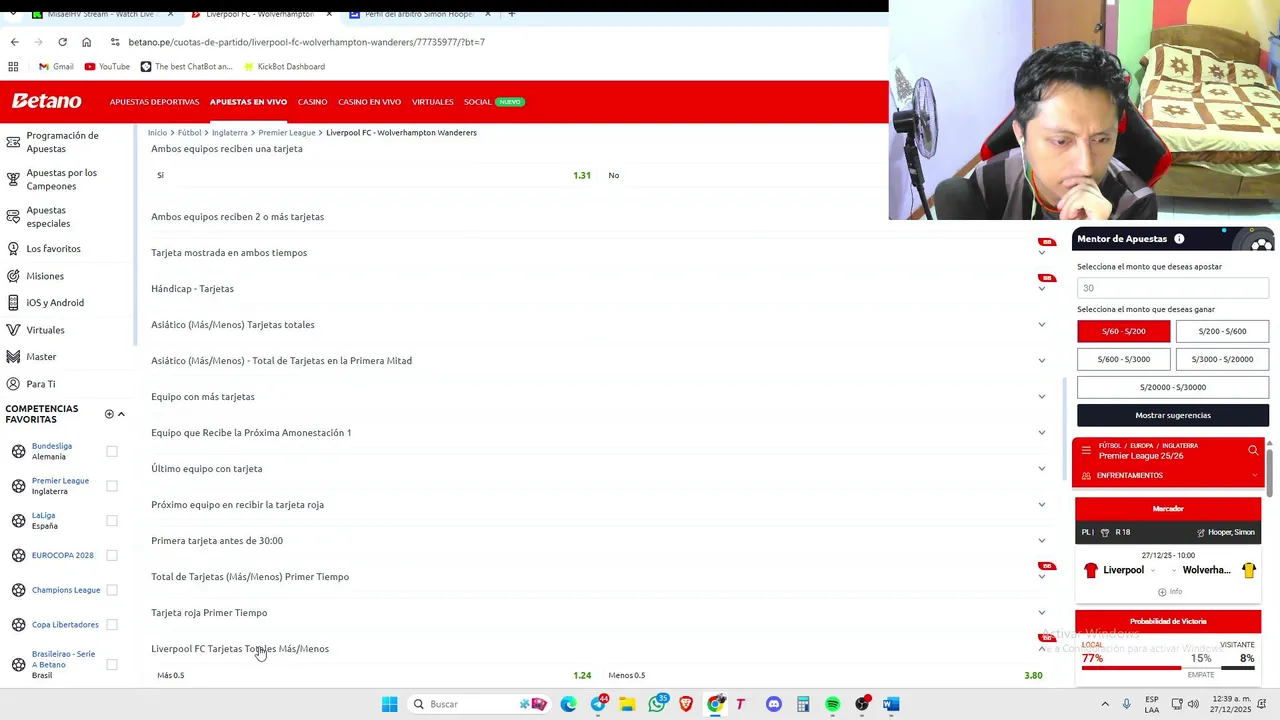Open the Casino menu
This screenshot has width=1280, height=720.
click(x=312, y=102)
